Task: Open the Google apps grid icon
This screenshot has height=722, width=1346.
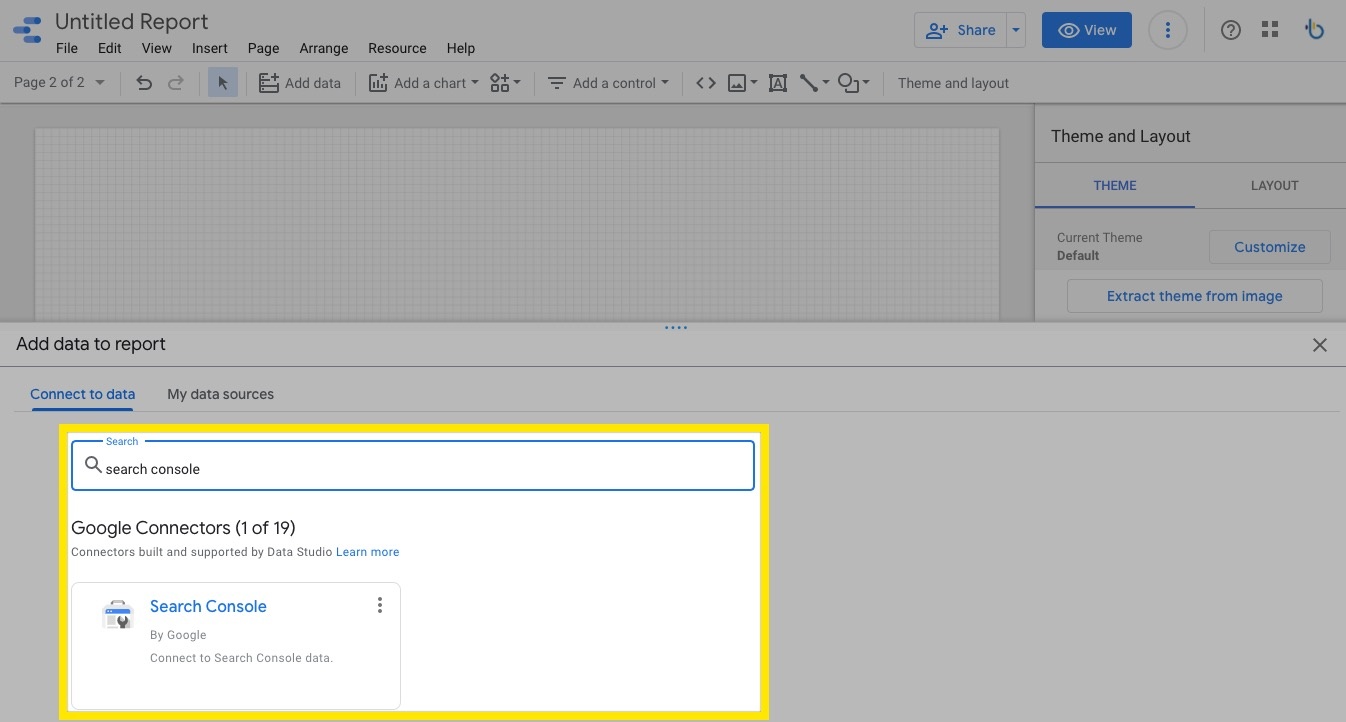Action: [1270, 30]
